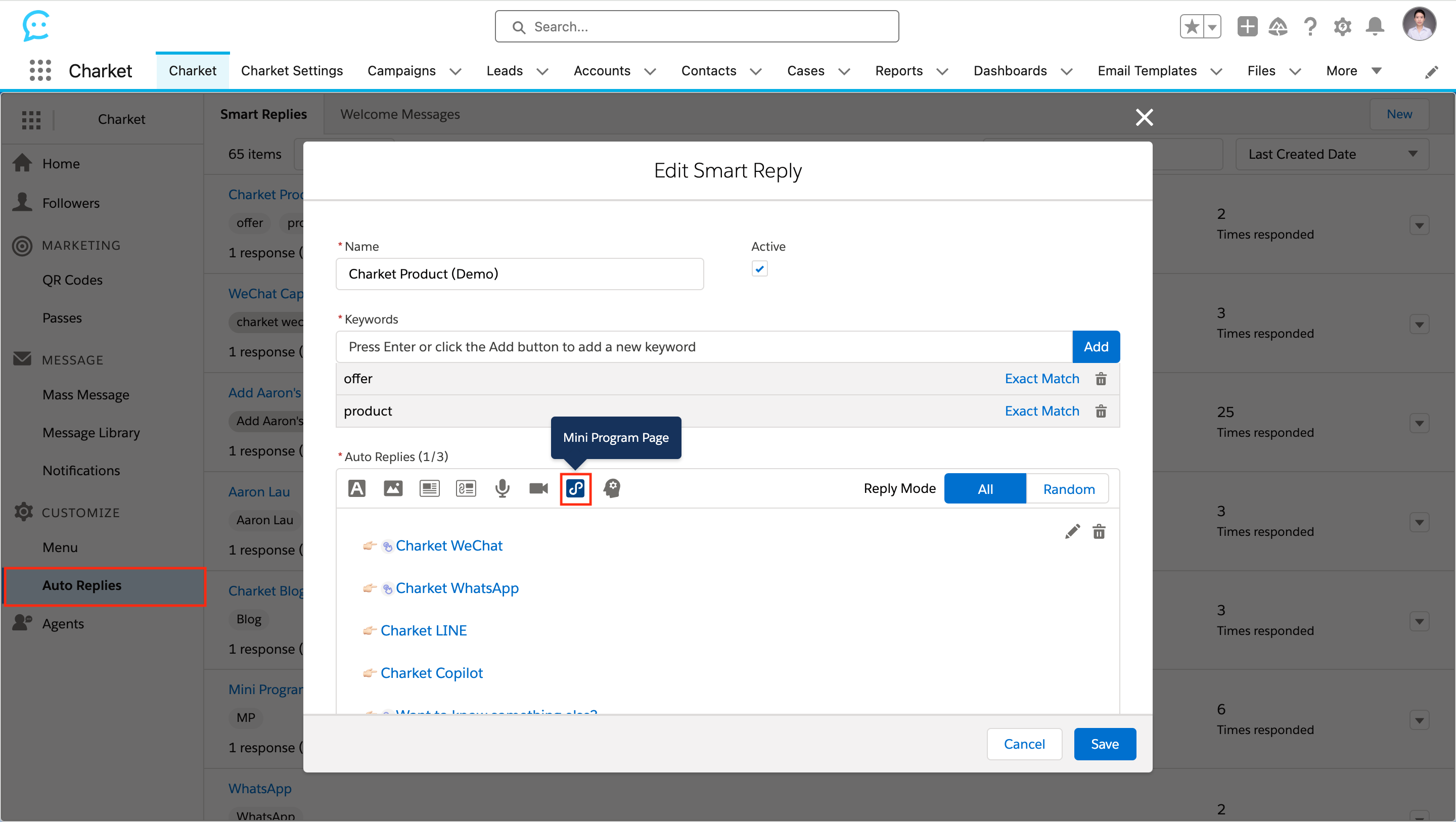Expand the Reports tab chevron
1456x822 pixels.
point(942,71)
